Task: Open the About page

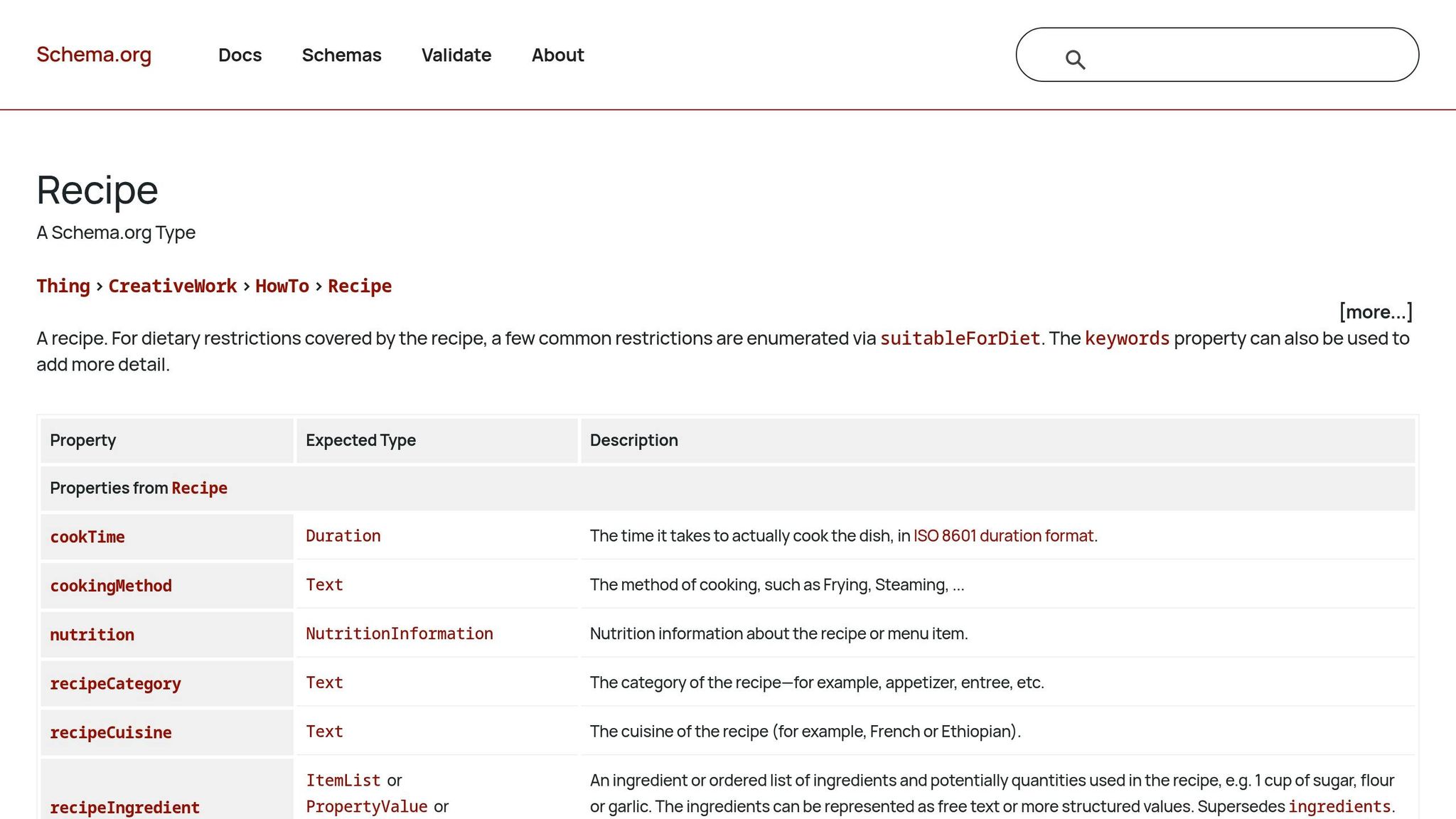Action: click(x=557, y=55)
